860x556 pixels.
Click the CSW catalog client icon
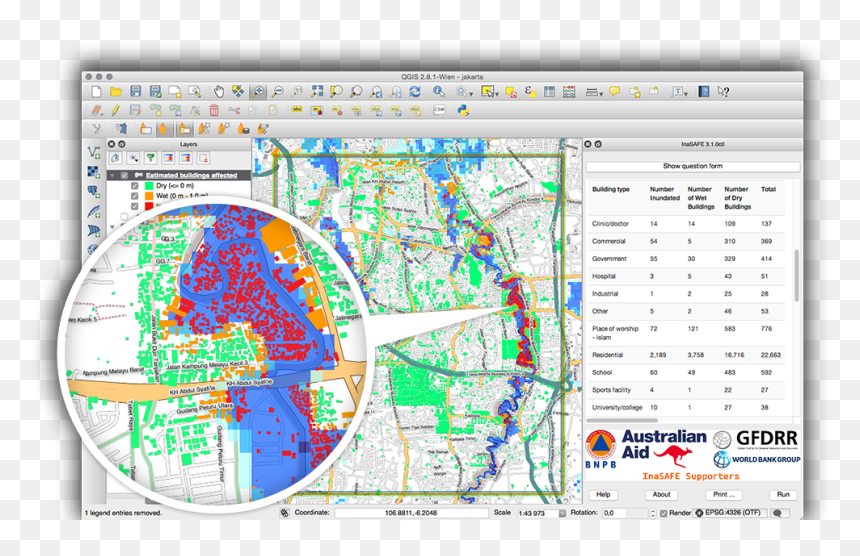439,111
